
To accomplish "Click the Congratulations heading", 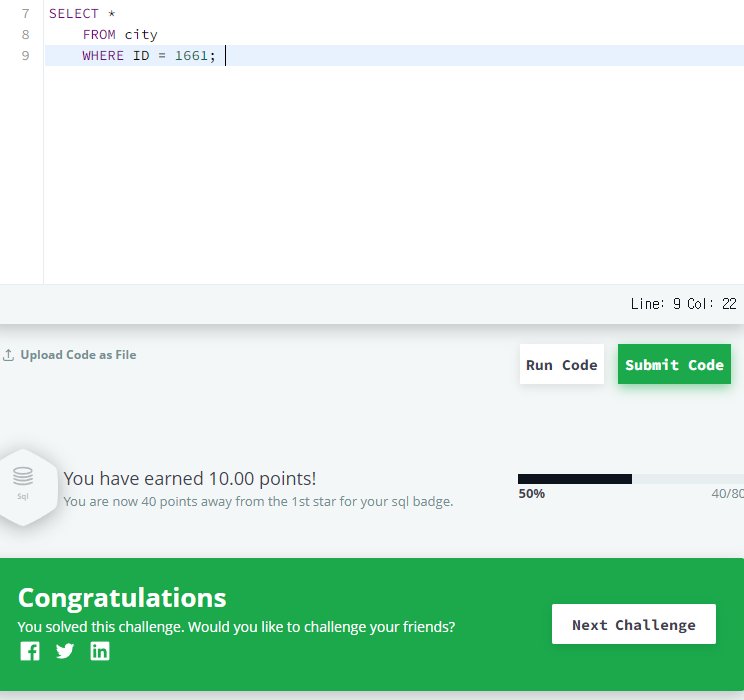I will pyautogui.click(x=122, y=597).
